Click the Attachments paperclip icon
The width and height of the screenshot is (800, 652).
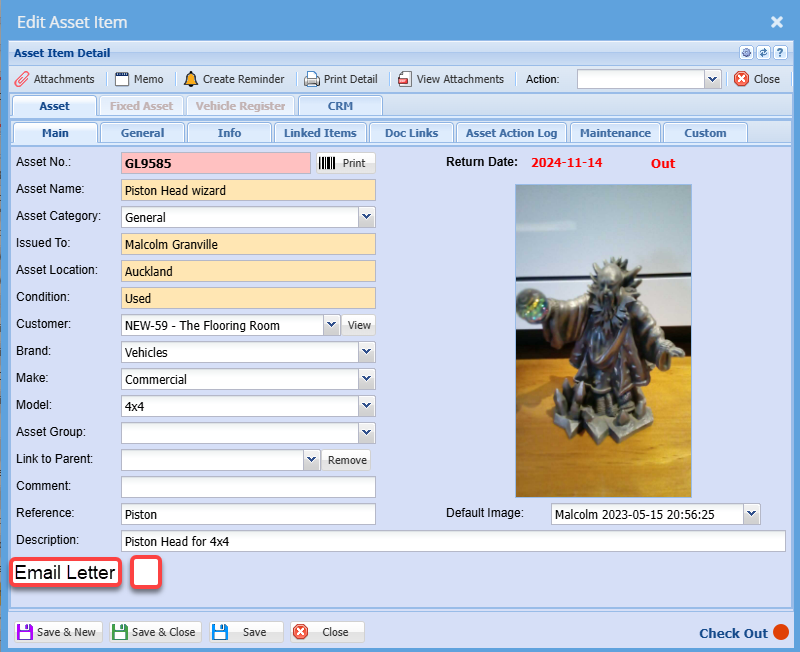point(22,79)
